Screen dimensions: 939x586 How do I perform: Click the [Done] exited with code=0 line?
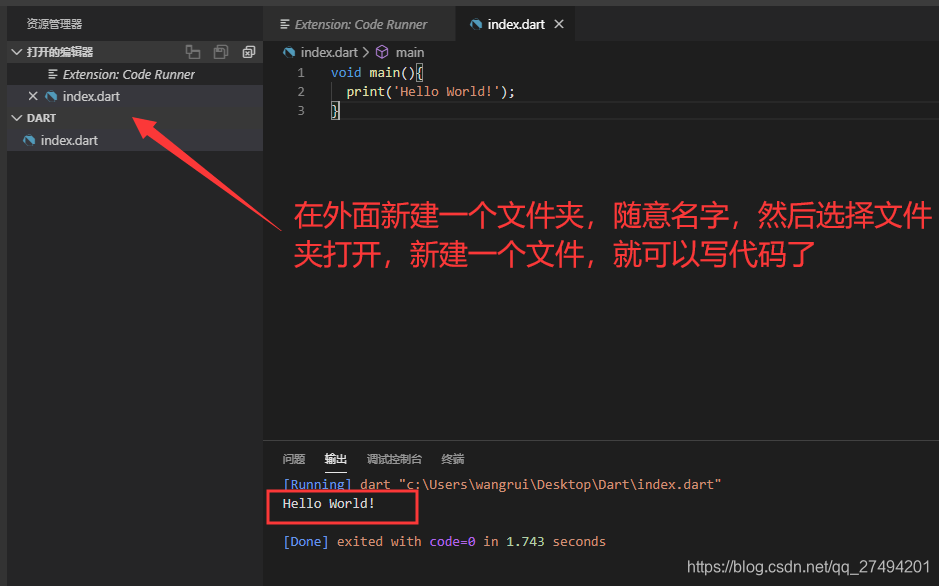pyautogui.click(x=444, y=542)
